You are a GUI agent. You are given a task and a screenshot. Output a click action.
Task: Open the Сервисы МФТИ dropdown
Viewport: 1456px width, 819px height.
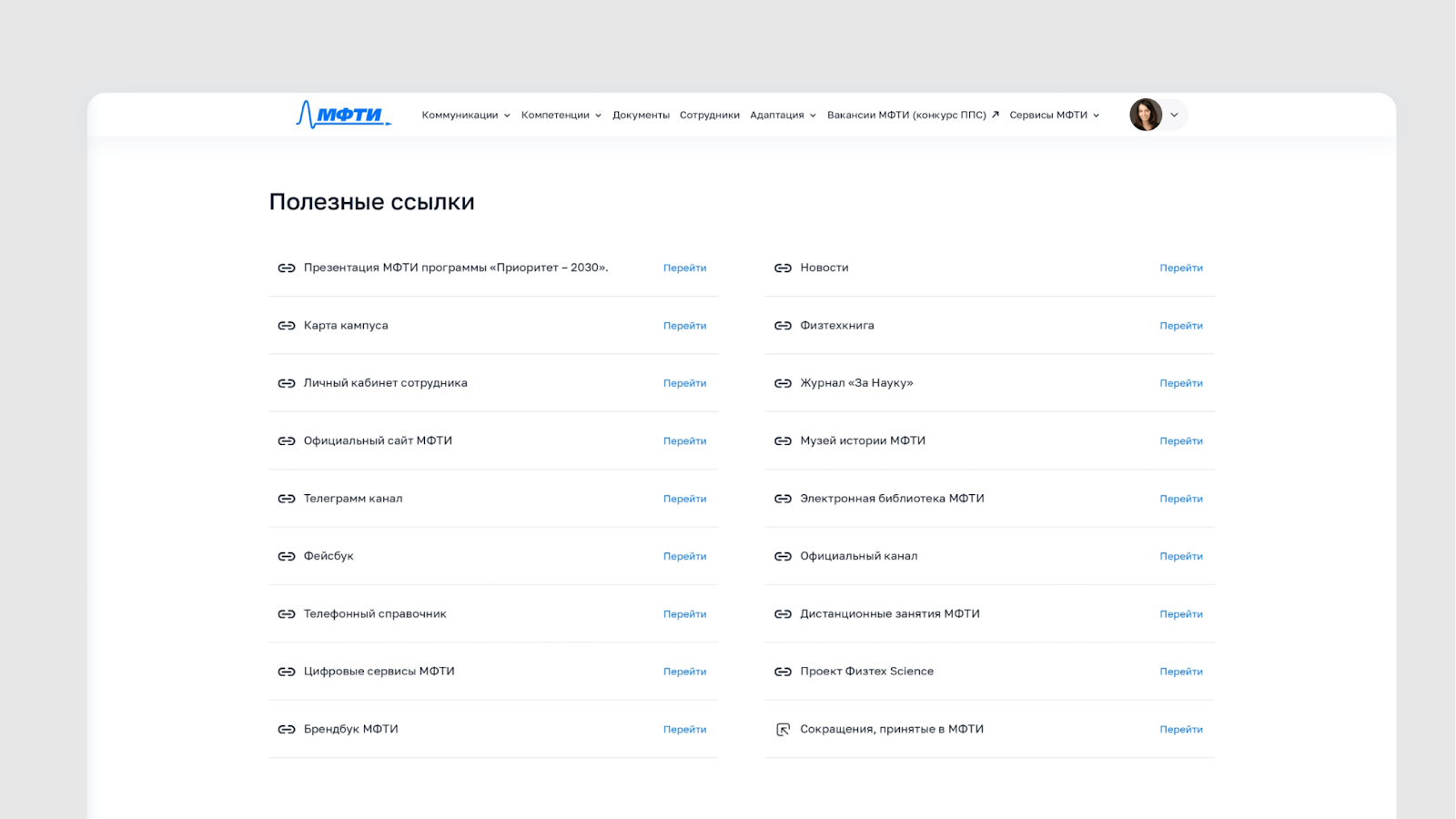[x=1055, y=115]
